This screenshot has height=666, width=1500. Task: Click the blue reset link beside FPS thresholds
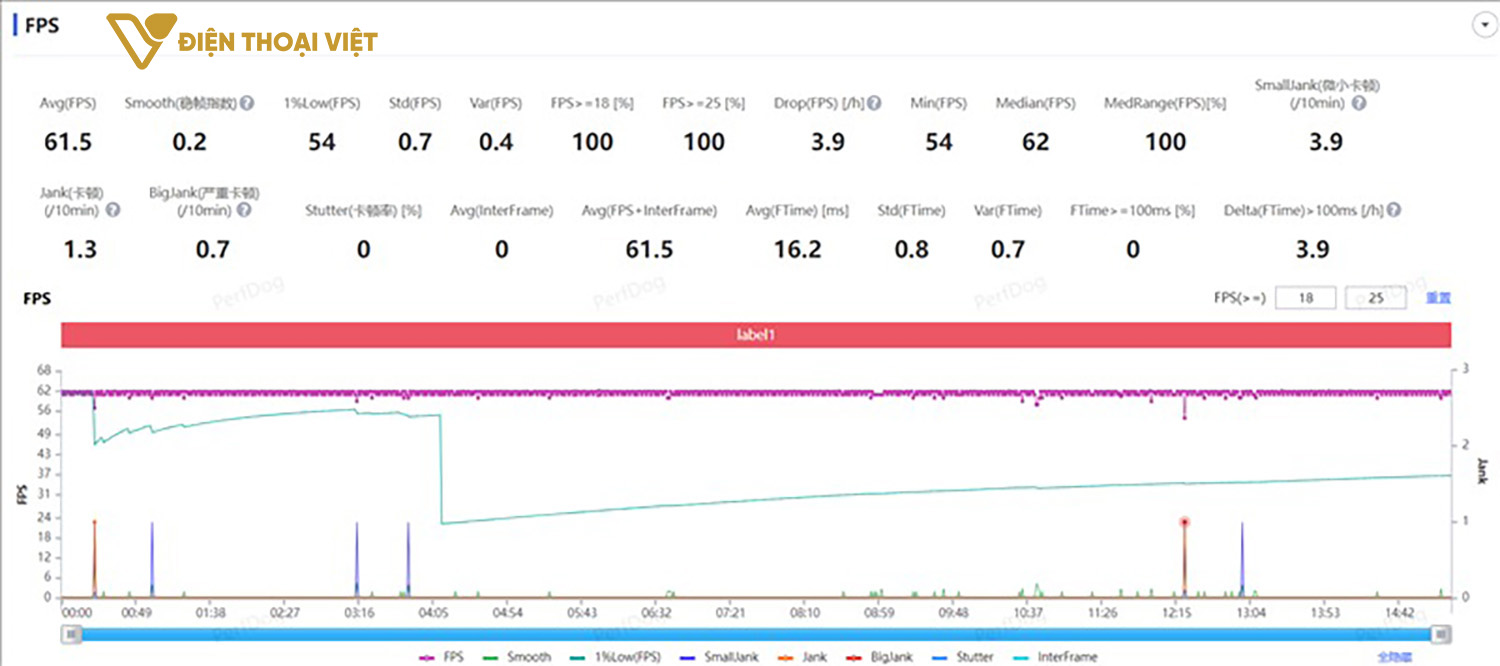tap(1438, 298)
